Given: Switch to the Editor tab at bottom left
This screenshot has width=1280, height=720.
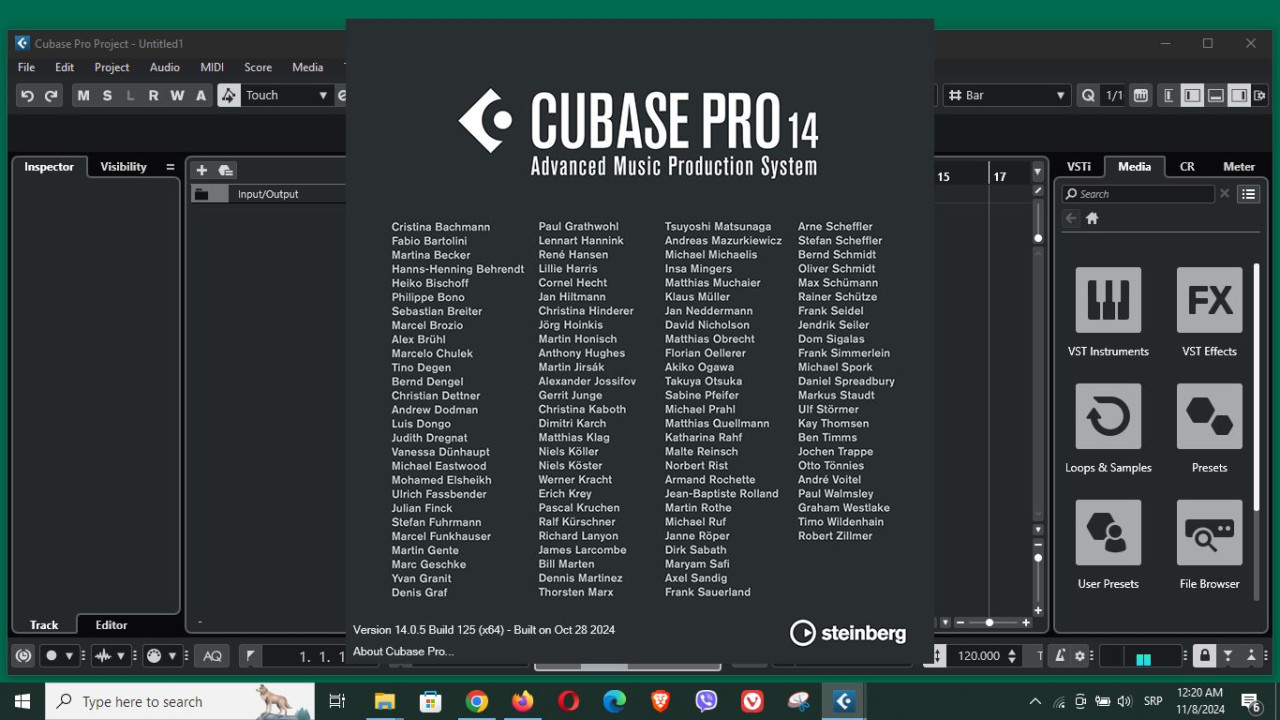Looking at the screenshot, I should pos(111,625).
